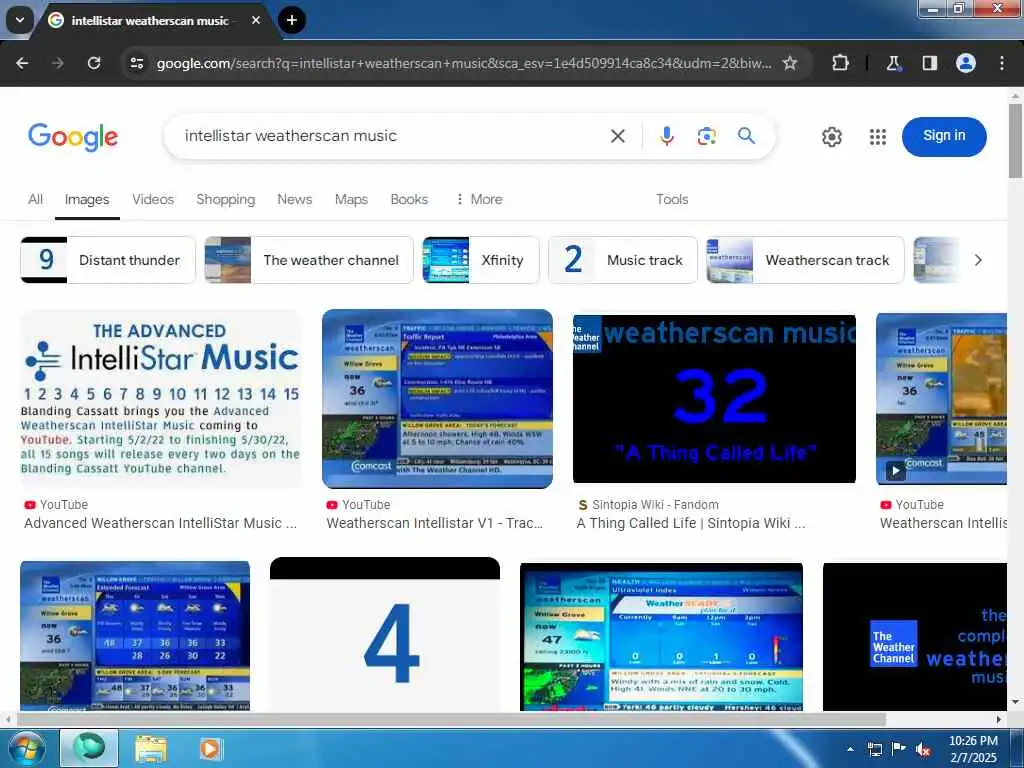Screen dimensions: 1024x768
Task: Click the horizontal page scrollbar thumb
Action: [451, 719]
